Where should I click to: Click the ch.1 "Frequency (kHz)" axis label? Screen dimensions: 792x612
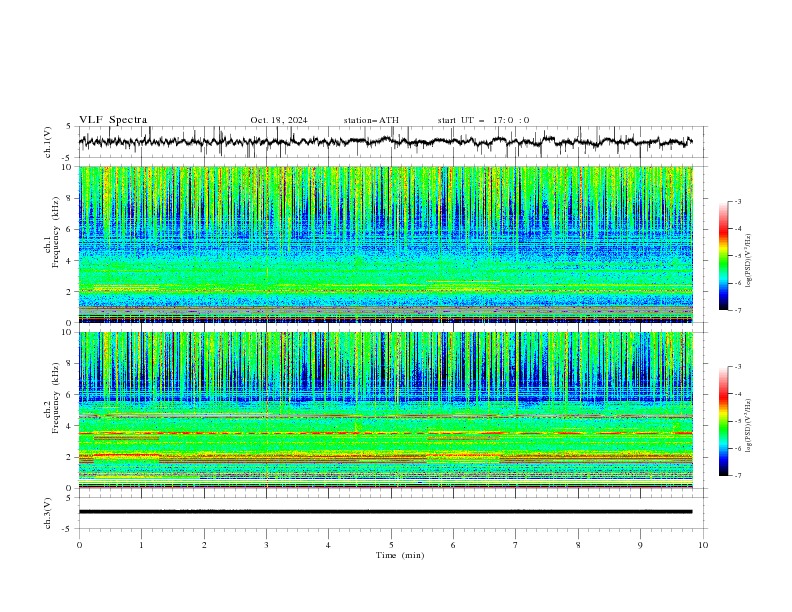[x=55, y=232]
